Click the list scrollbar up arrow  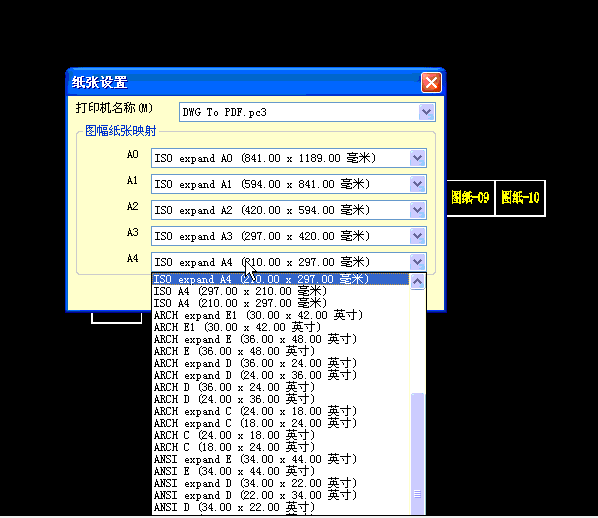[418, 282]
